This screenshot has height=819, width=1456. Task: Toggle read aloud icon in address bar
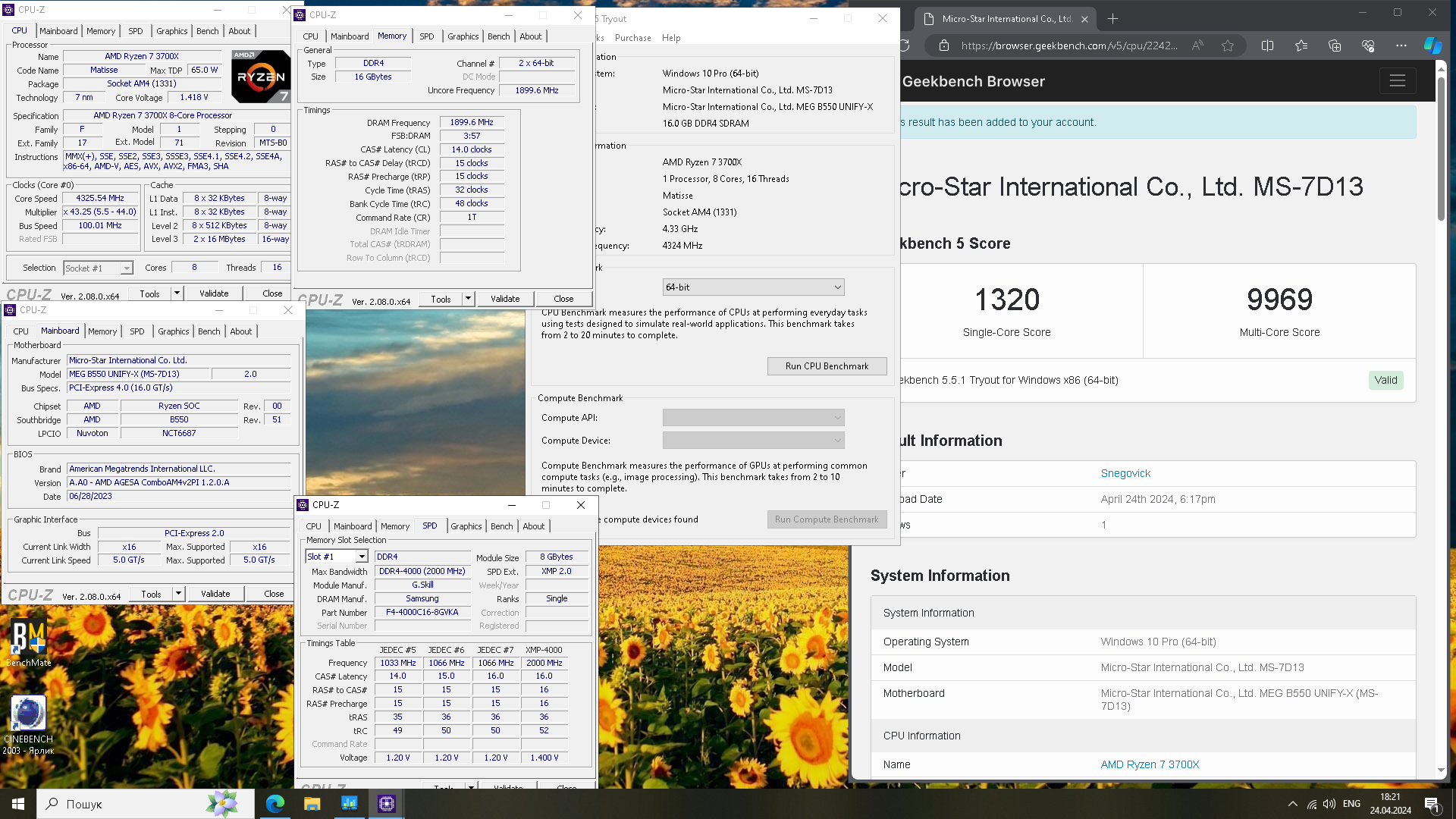pyautogui.click(x=1197, y=45)
